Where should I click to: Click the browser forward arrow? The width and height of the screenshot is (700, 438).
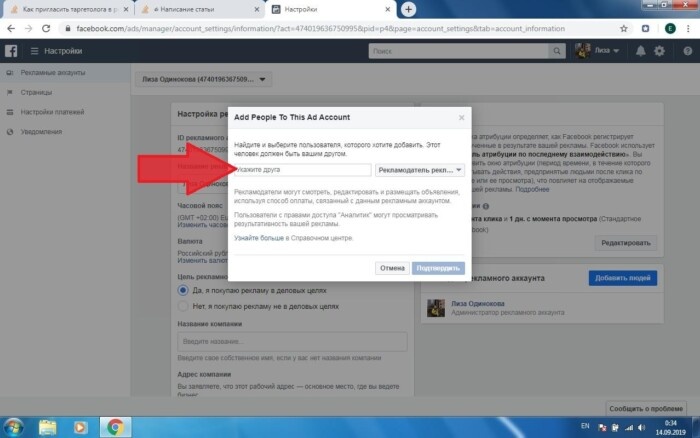[x=29, y=29]
